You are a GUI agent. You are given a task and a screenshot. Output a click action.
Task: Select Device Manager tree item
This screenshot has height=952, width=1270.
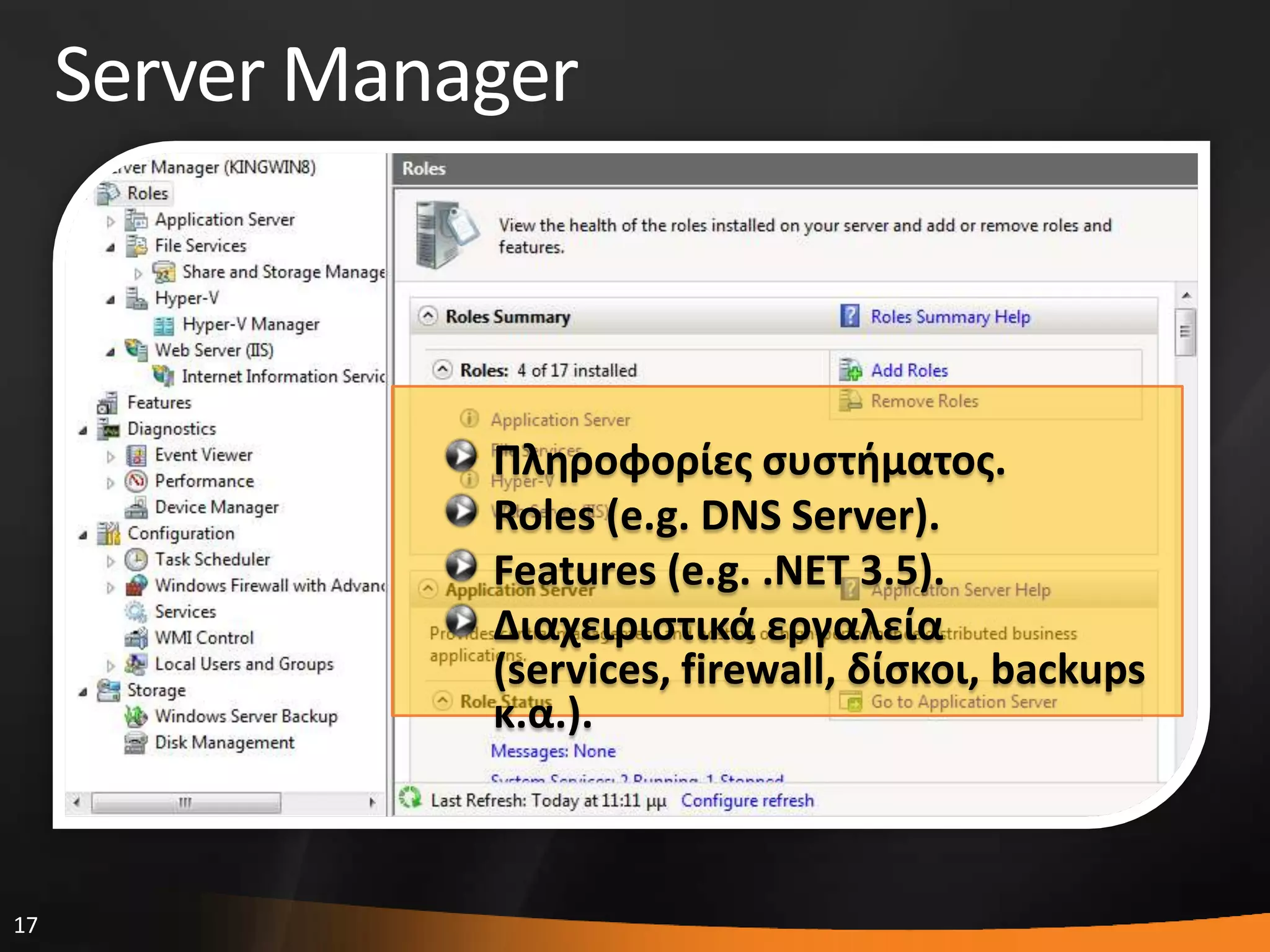coord(216,507)
